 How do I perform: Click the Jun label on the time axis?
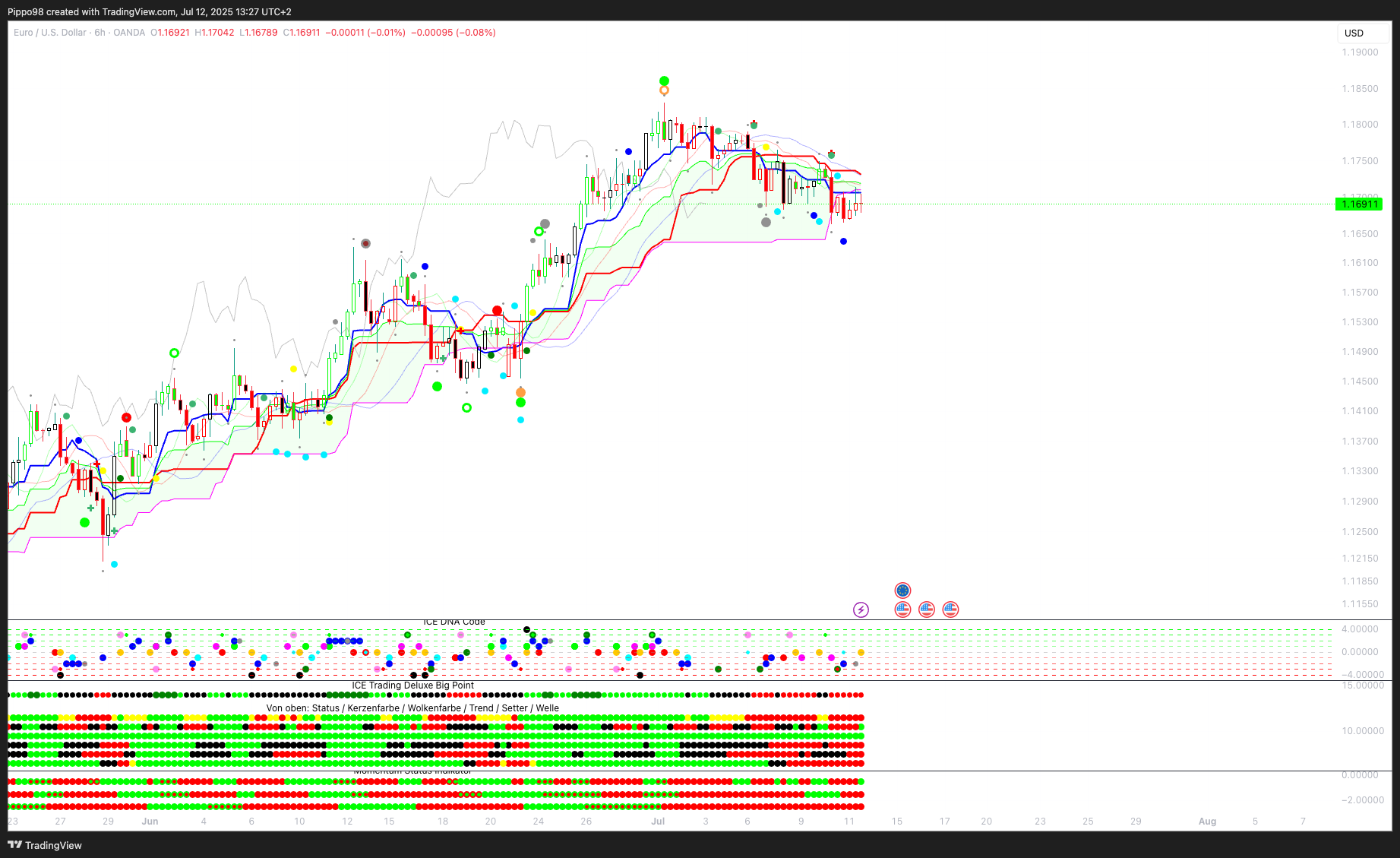tap(150, 822)
